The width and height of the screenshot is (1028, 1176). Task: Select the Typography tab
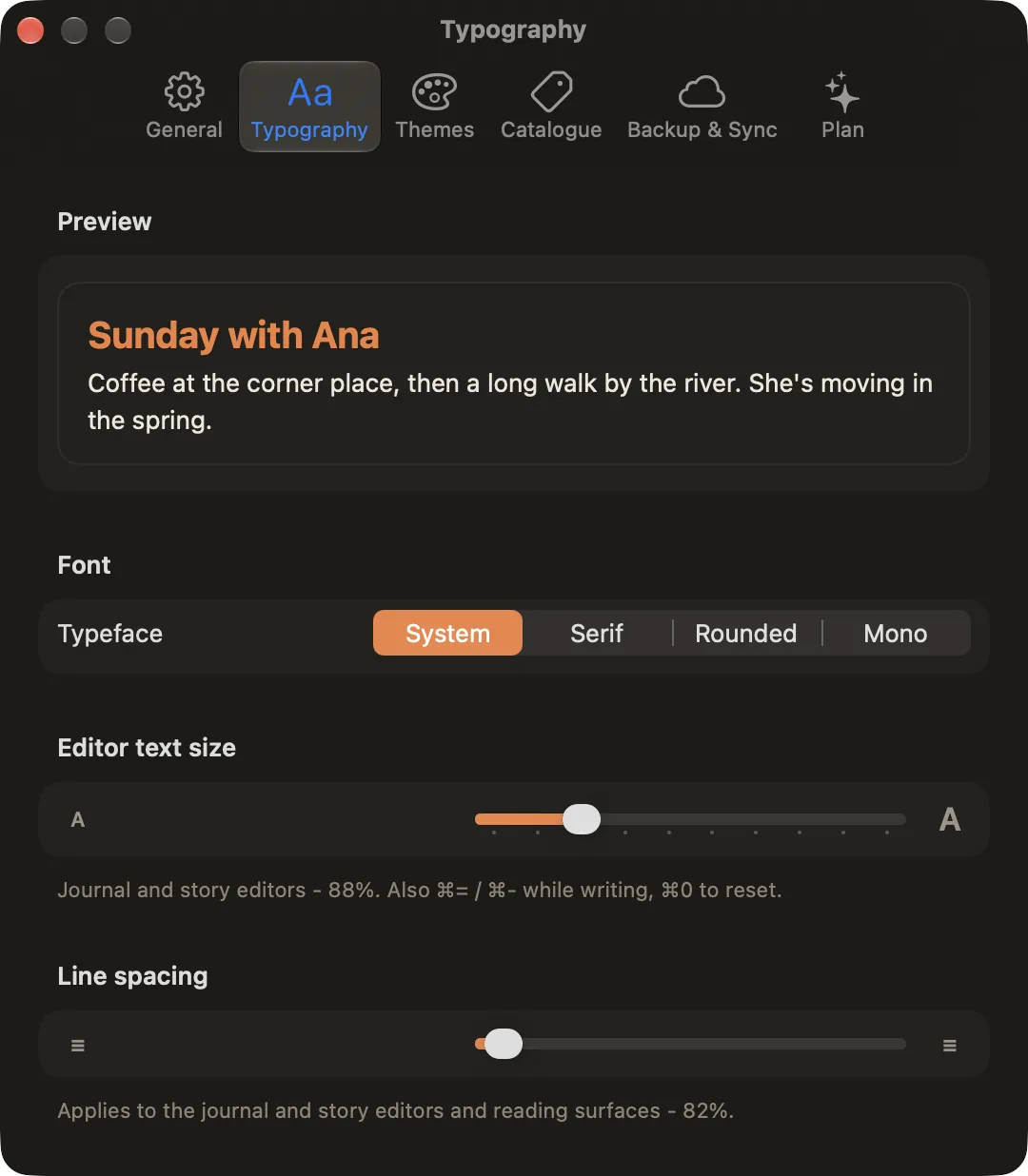tap(309, 107)
